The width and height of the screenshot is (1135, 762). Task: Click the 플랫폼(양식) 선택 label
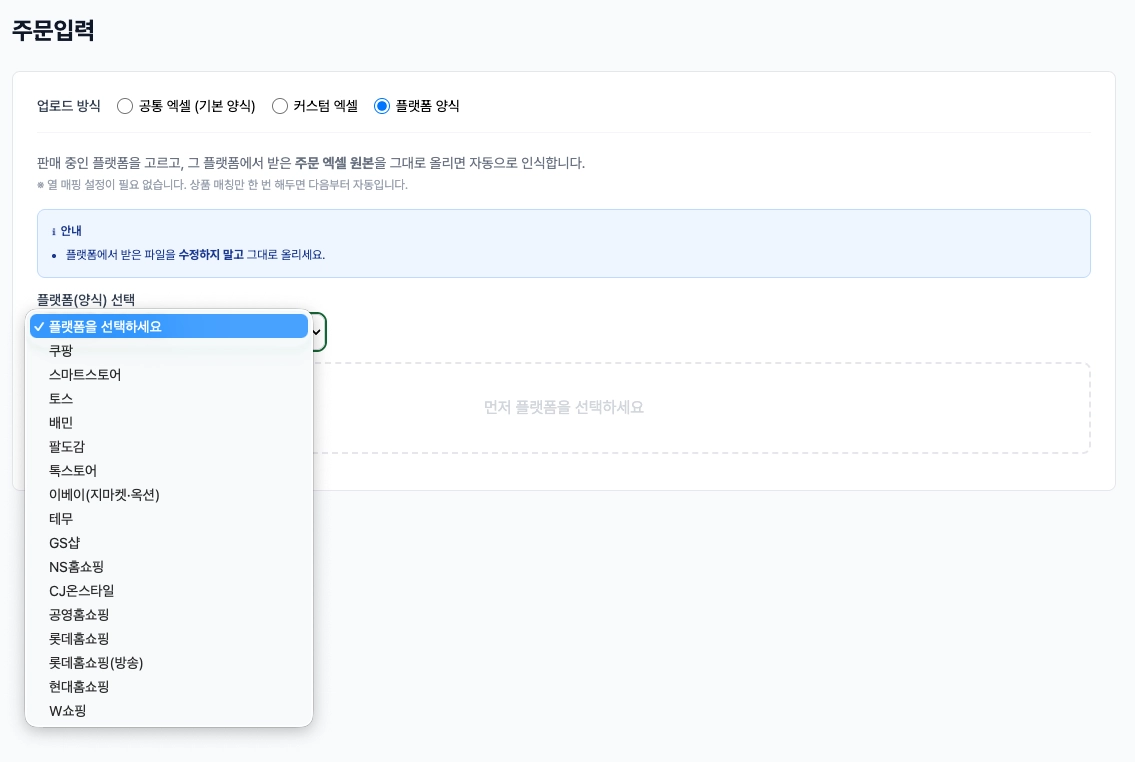click(x=86, y=300)
